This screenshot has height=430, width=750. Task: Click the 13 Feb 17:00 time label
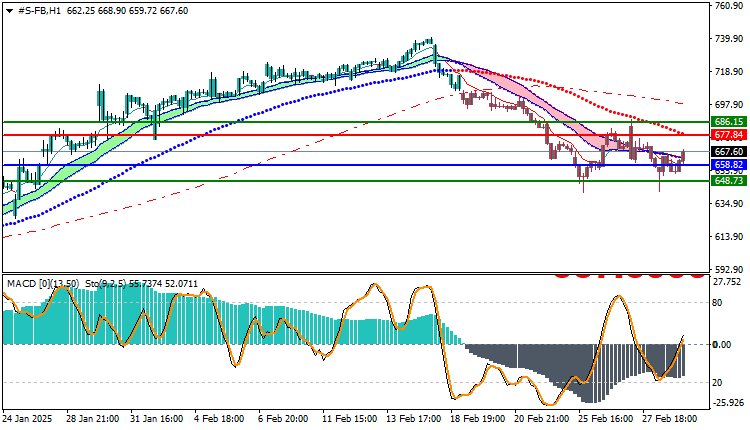click(413, 419)
